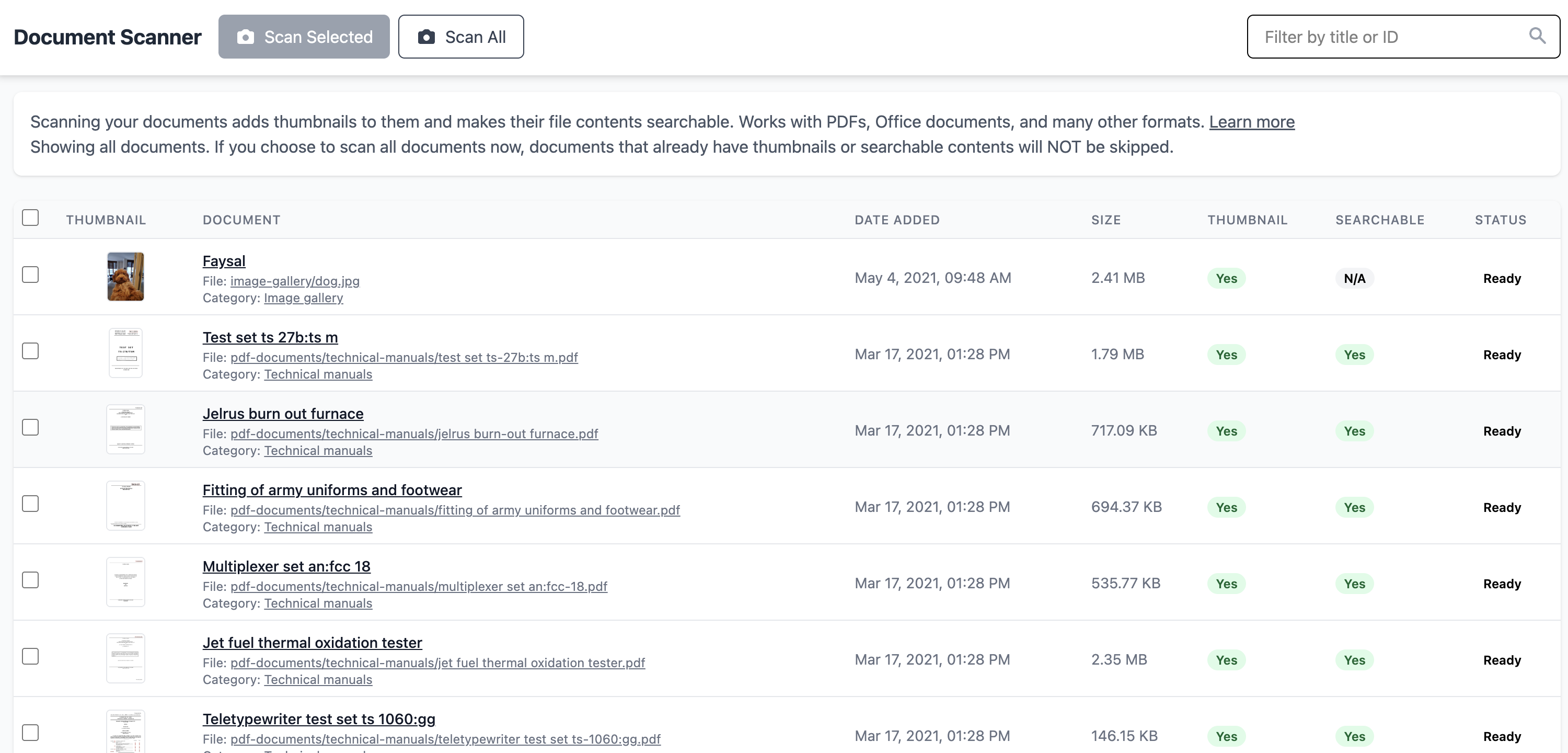Viewport: 1568px width, 753px height.
Task: Open the Image gallery category link
Action: 303,298
